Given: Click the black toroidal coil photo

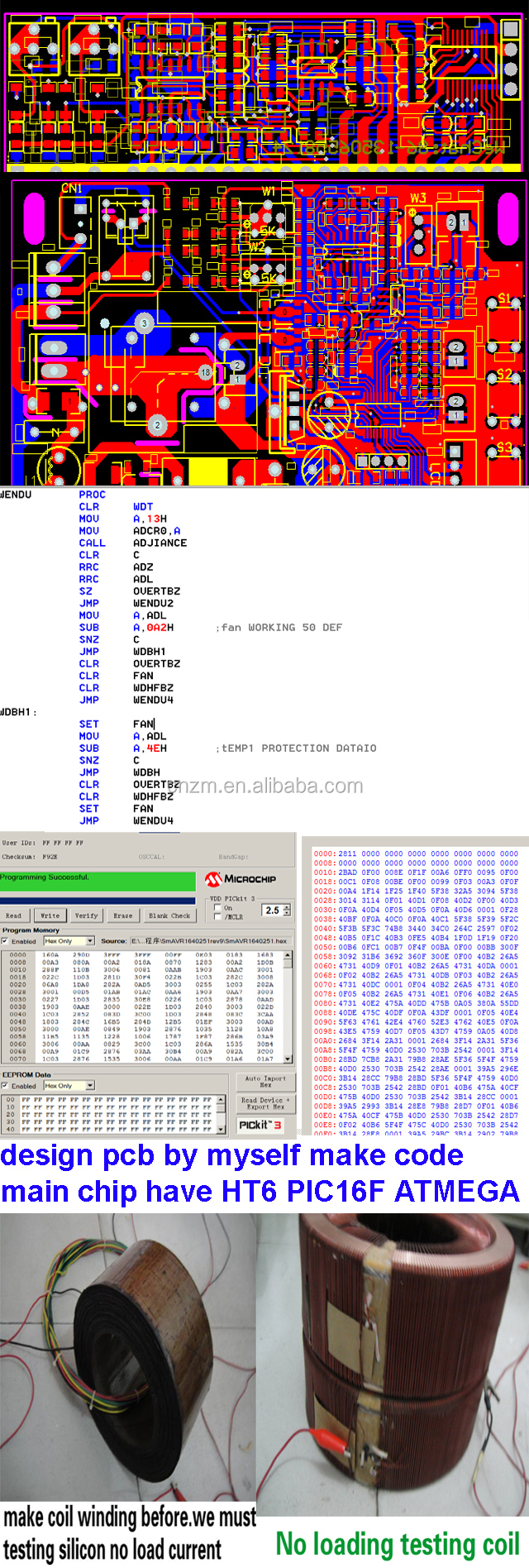Looking at the screenshot, I should 129,1356.
